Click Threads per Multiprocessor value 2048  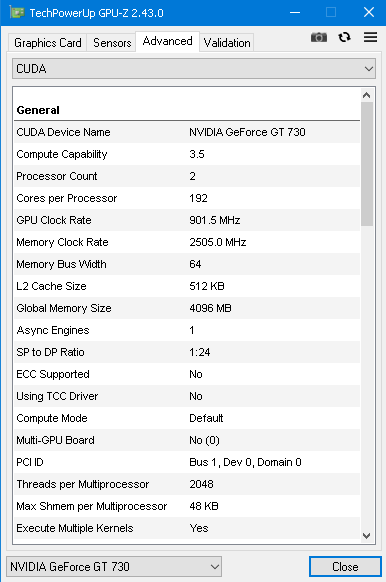(x=201, y=484)
